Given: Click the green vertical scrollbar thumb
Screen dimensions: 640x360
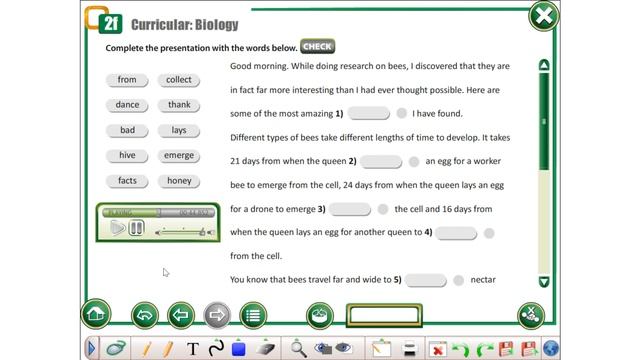Looking at the screenshot, I should pos(544,121).
